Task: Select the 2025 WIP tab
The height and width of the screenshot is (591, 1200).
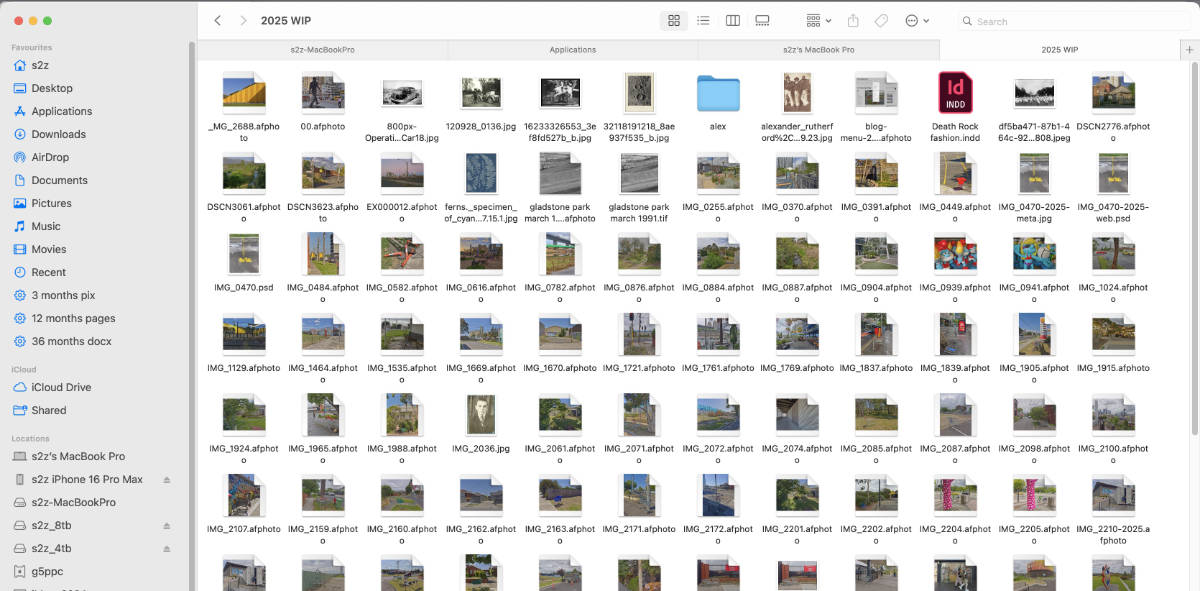Action: click(x=1060, y=49)
